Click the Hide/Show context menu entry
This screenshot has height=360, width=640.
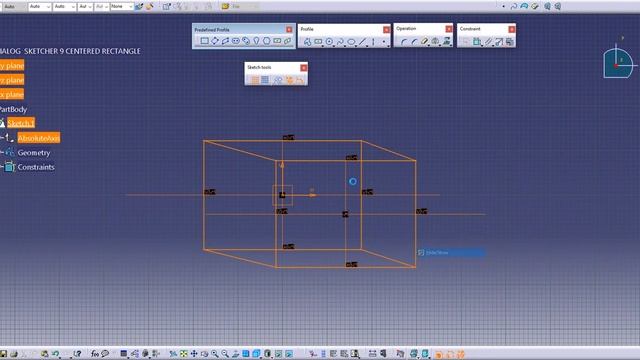click(x=451, y=253)
